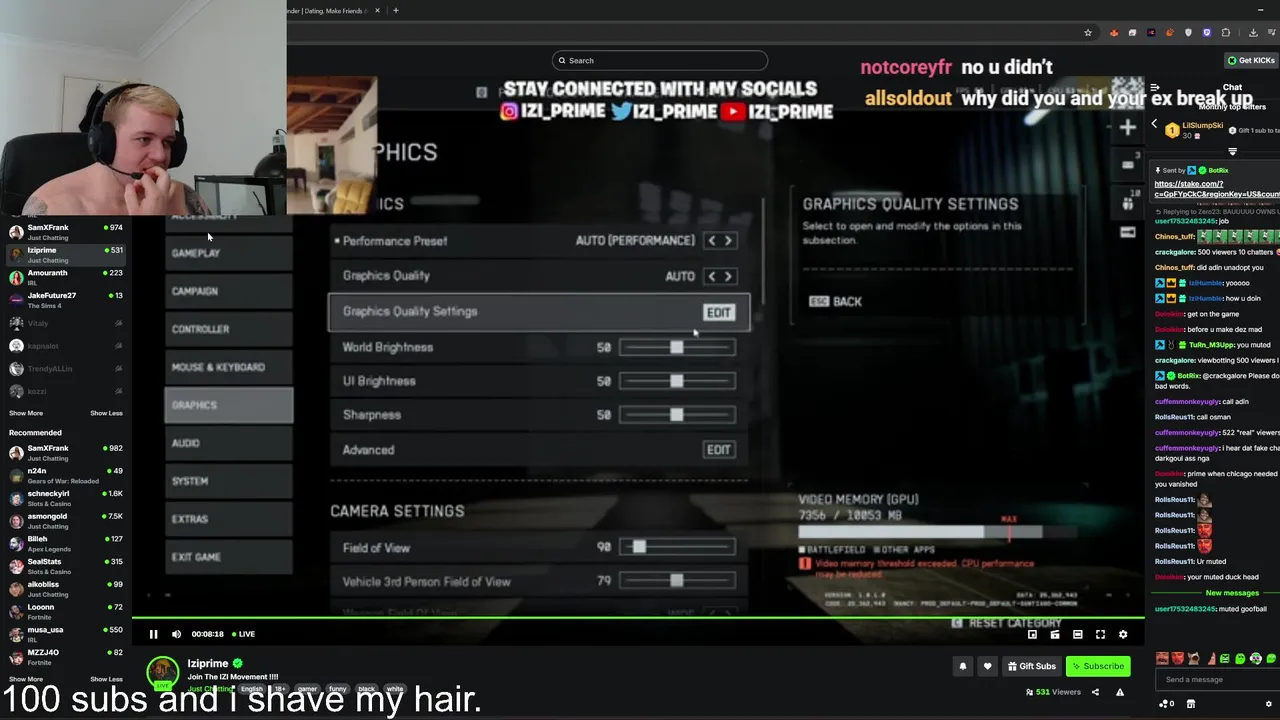Open picture-in-picture mini player icon

pos(1032,634)
